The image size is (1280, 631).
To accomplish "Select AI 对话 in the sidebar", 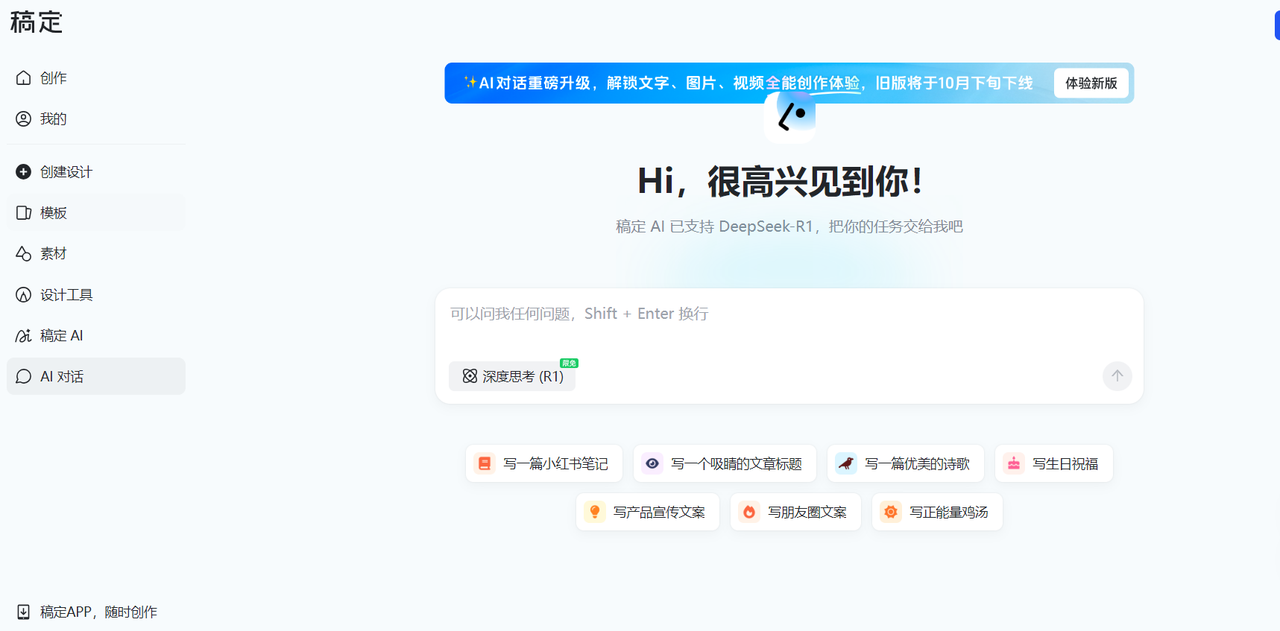I will (x=96, y=377).
